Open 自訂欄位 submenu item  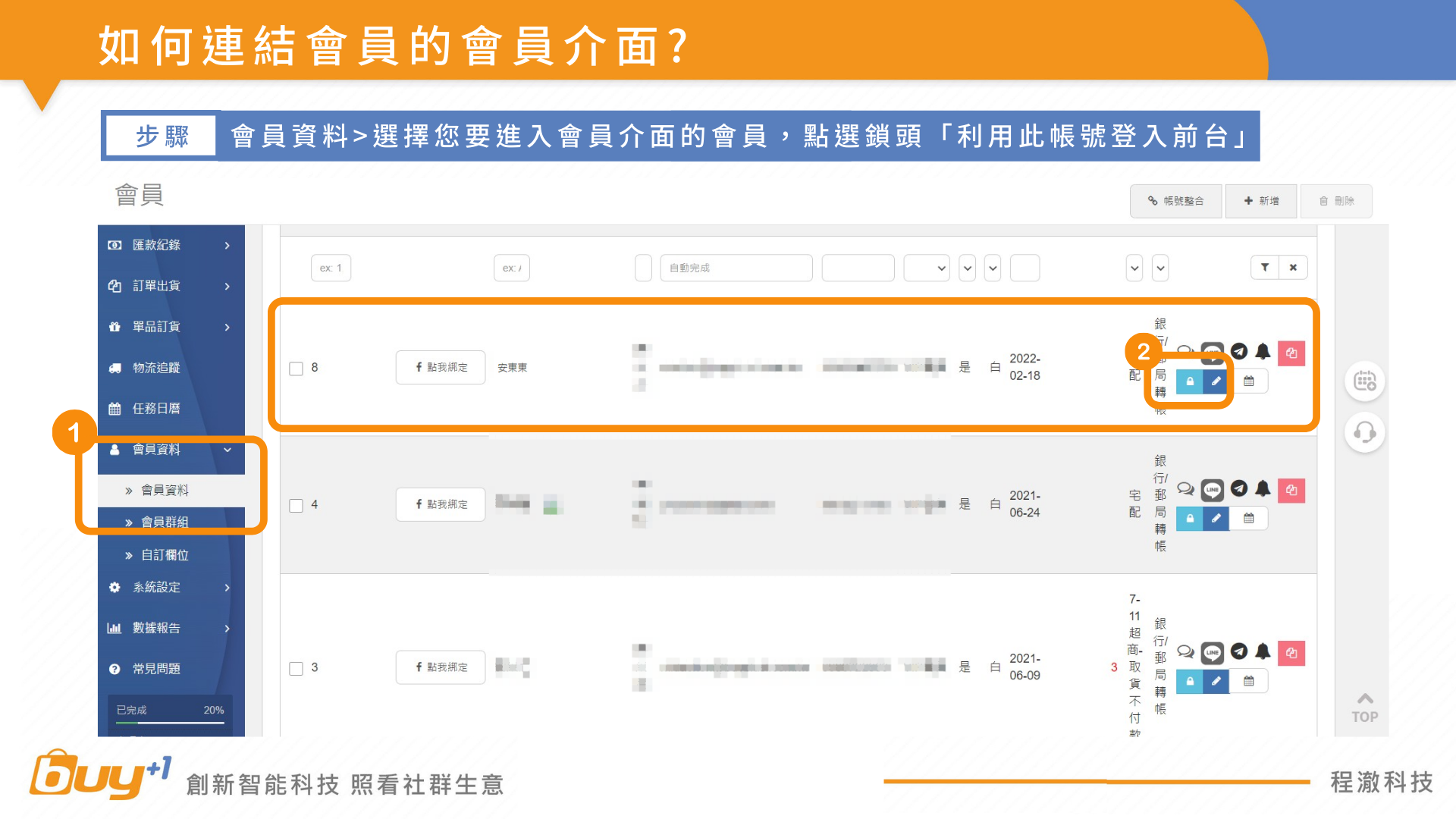[x=165, y=555]
